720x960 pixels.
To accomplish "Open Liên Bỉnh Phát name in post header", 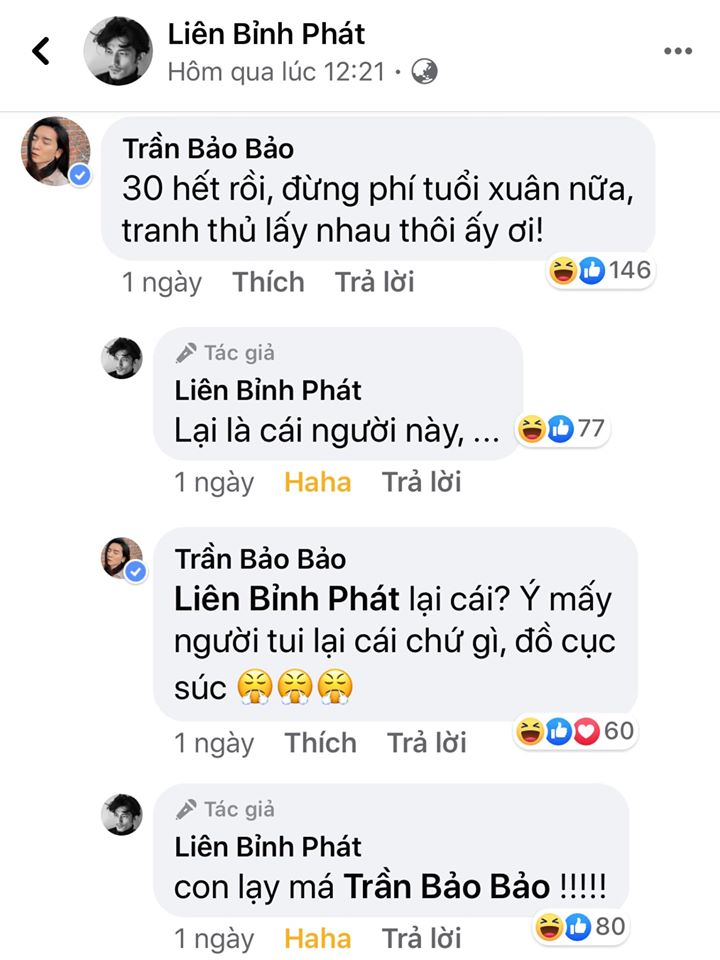I will click(266, 34).
